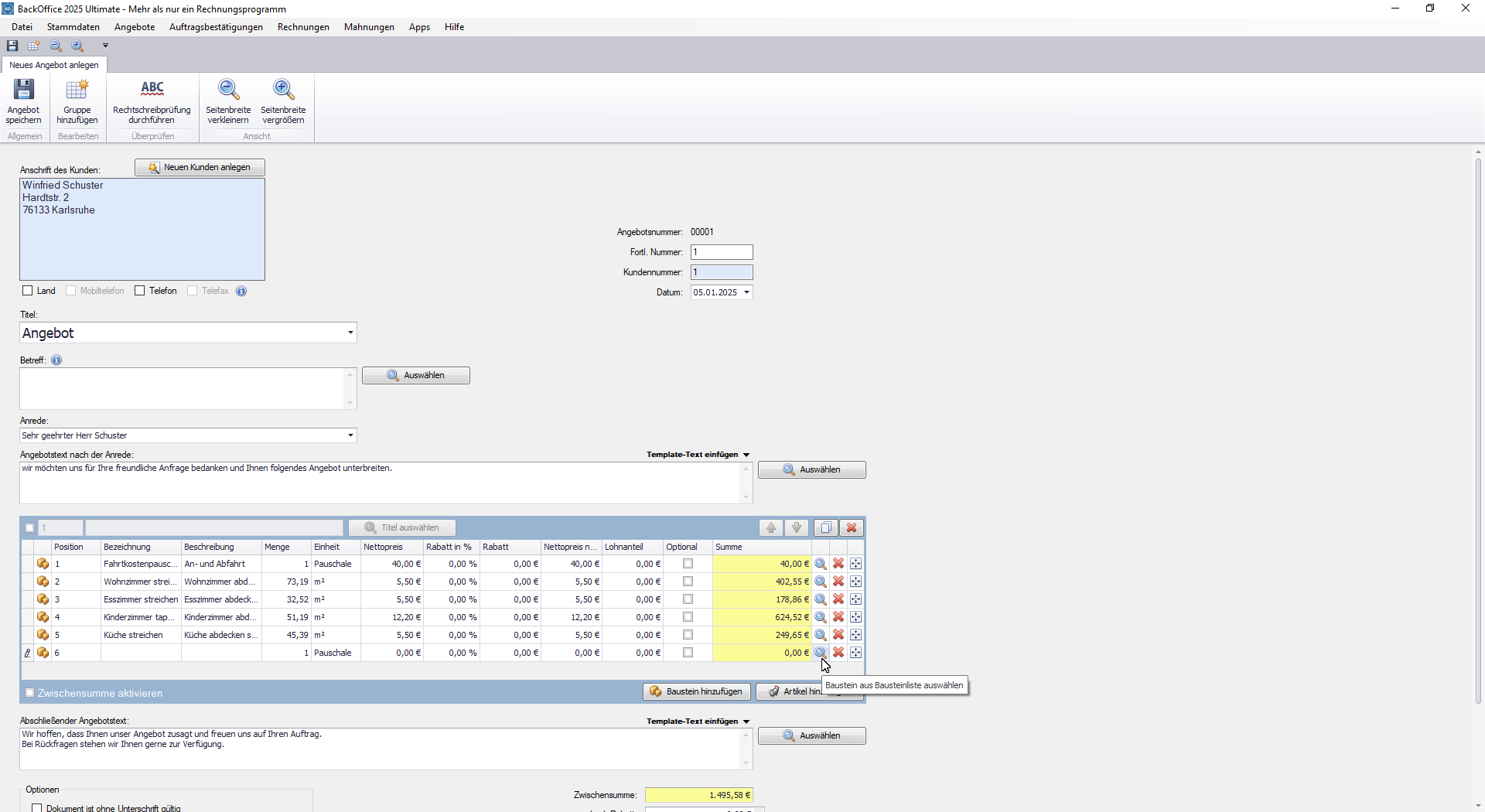Enable the Telefon checkbox

point(140,291)
